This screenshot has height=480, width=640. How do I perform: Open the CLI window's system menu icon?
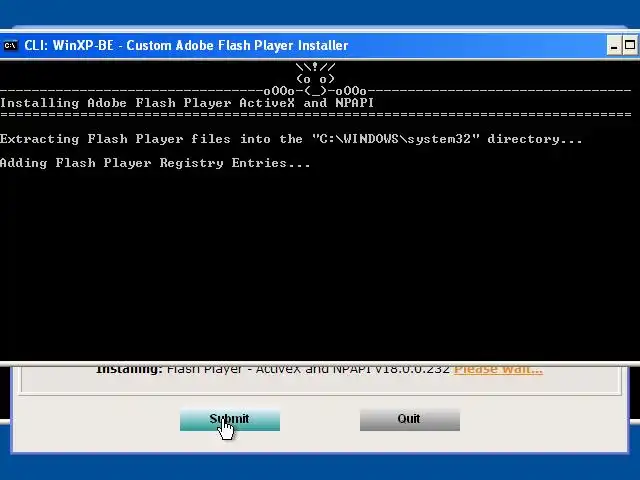pos(10,45)
